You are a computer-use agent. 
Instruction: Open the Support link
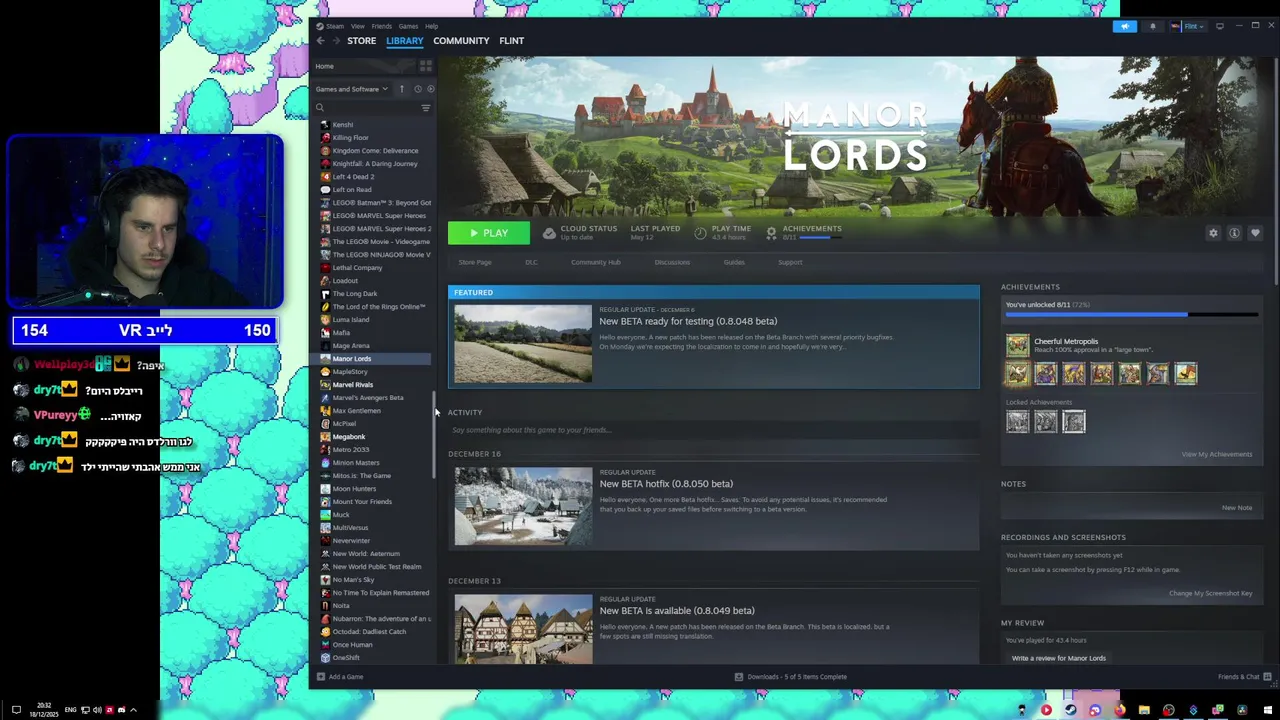click(x=790, y=262)
